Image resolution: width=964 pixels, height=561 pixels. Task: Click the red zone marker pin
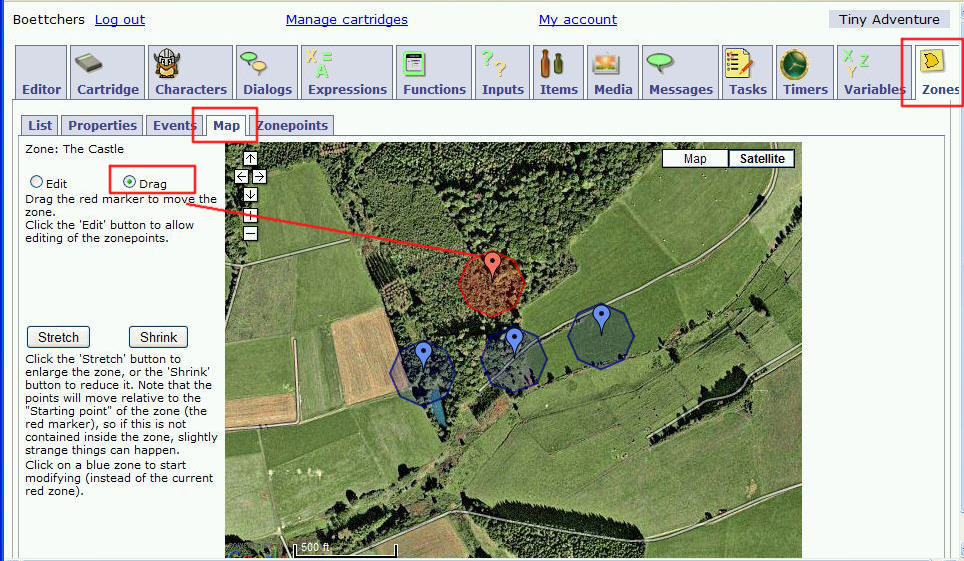(492, 263)
